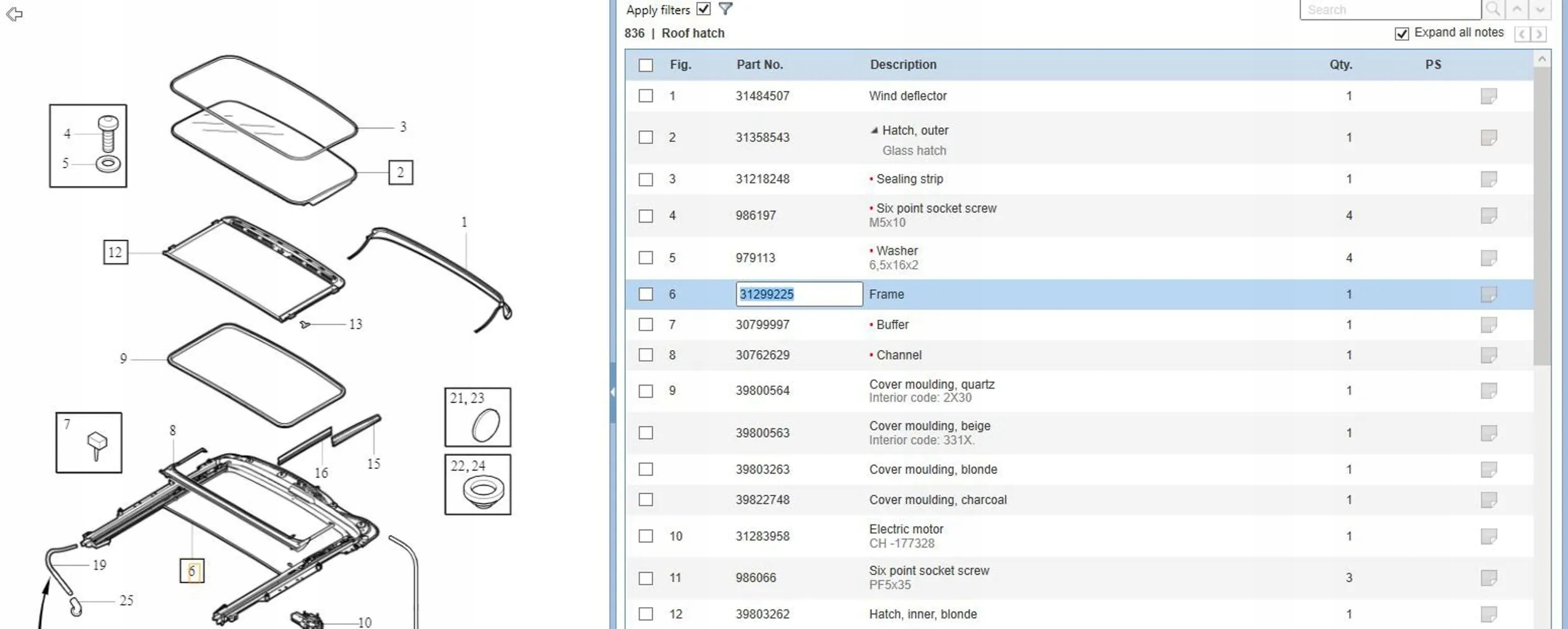The image size is (1568, 629).
Task: Check the box for part 986197
Action: coord(645,216)
